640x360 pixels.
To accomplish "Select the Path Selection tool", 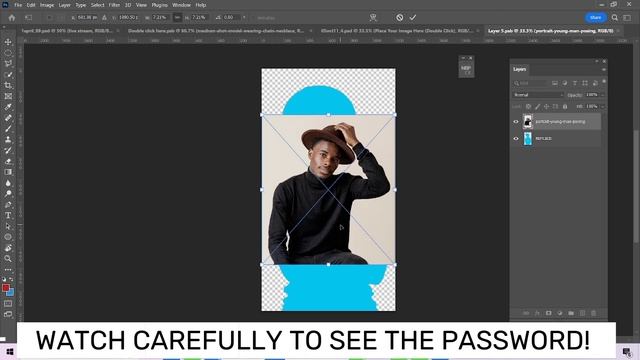I will [x=8, y=226].
